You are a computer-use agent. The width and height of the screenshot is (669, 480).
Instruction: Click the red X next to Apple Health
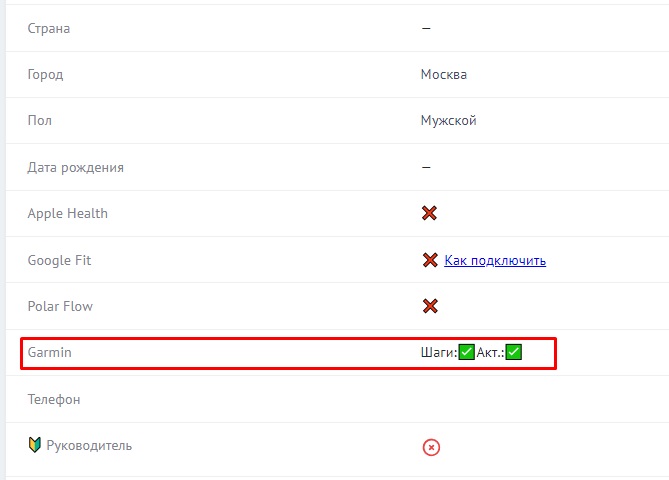429,213
